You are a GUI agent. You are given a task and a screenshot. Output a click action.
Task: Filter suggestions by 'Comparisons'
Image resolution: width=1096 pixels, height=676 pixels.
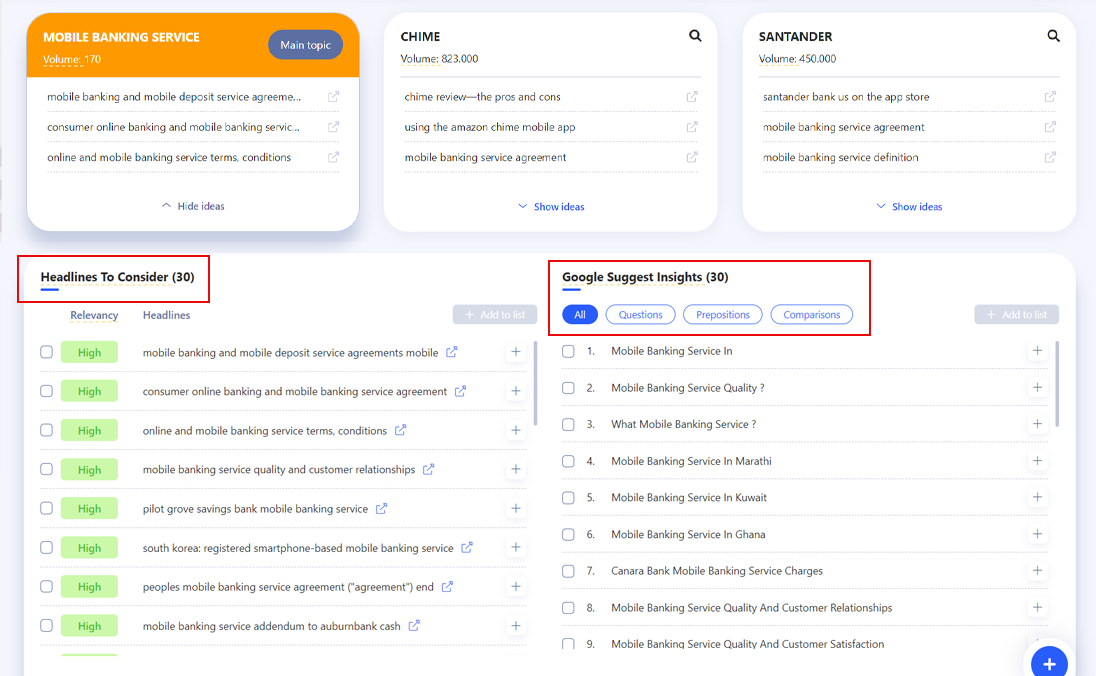tap(812, 315)
